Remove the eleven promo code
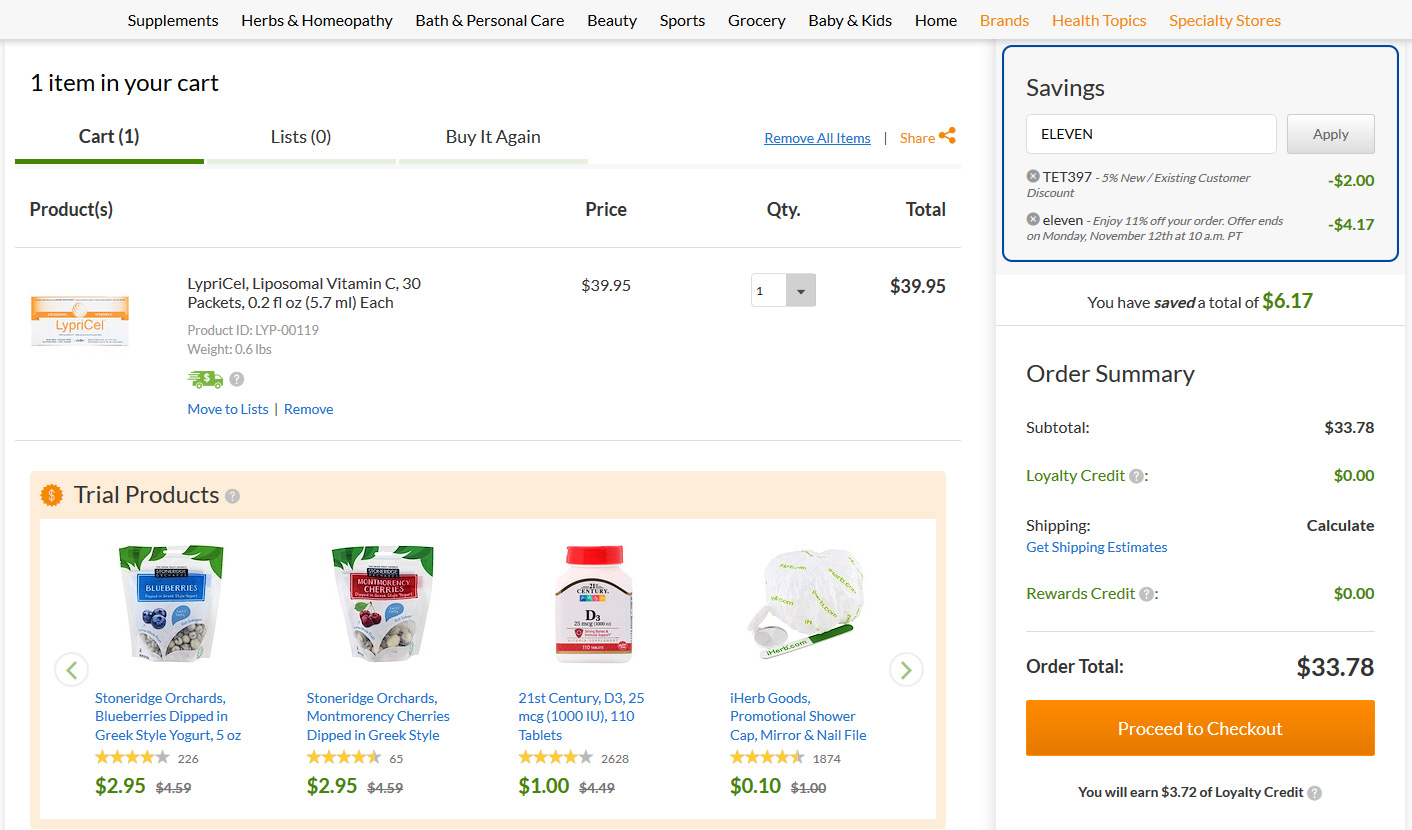Image resolution: width=1412 pixels, height=830 pixels. coord(1033,219)
